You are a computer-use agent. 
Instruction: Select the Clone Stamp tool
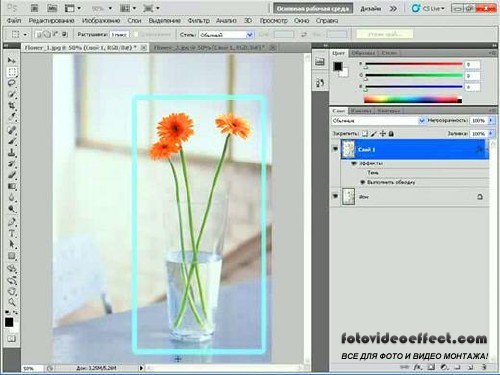pos(12,152)
